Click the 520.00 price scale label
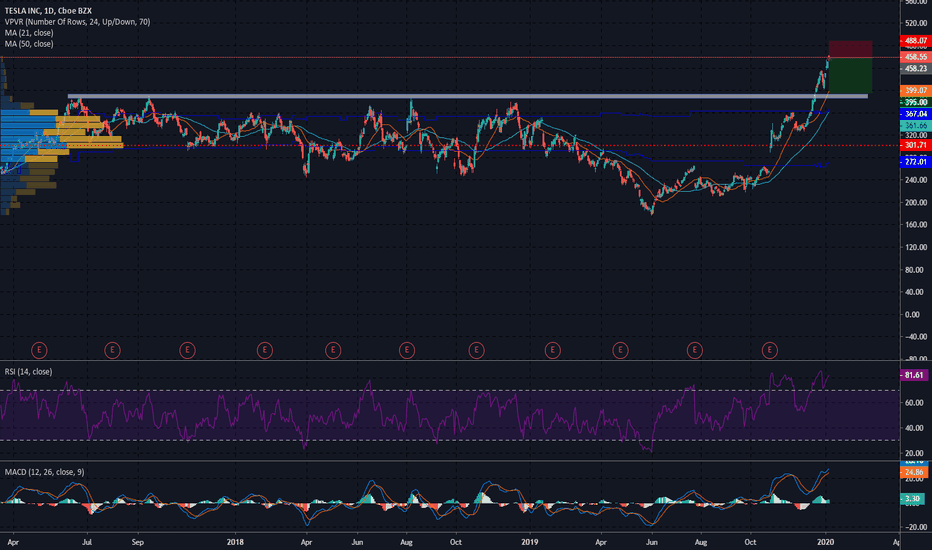Screen dimensions: 932x550 pyautogui.click(x=916, y=23)
